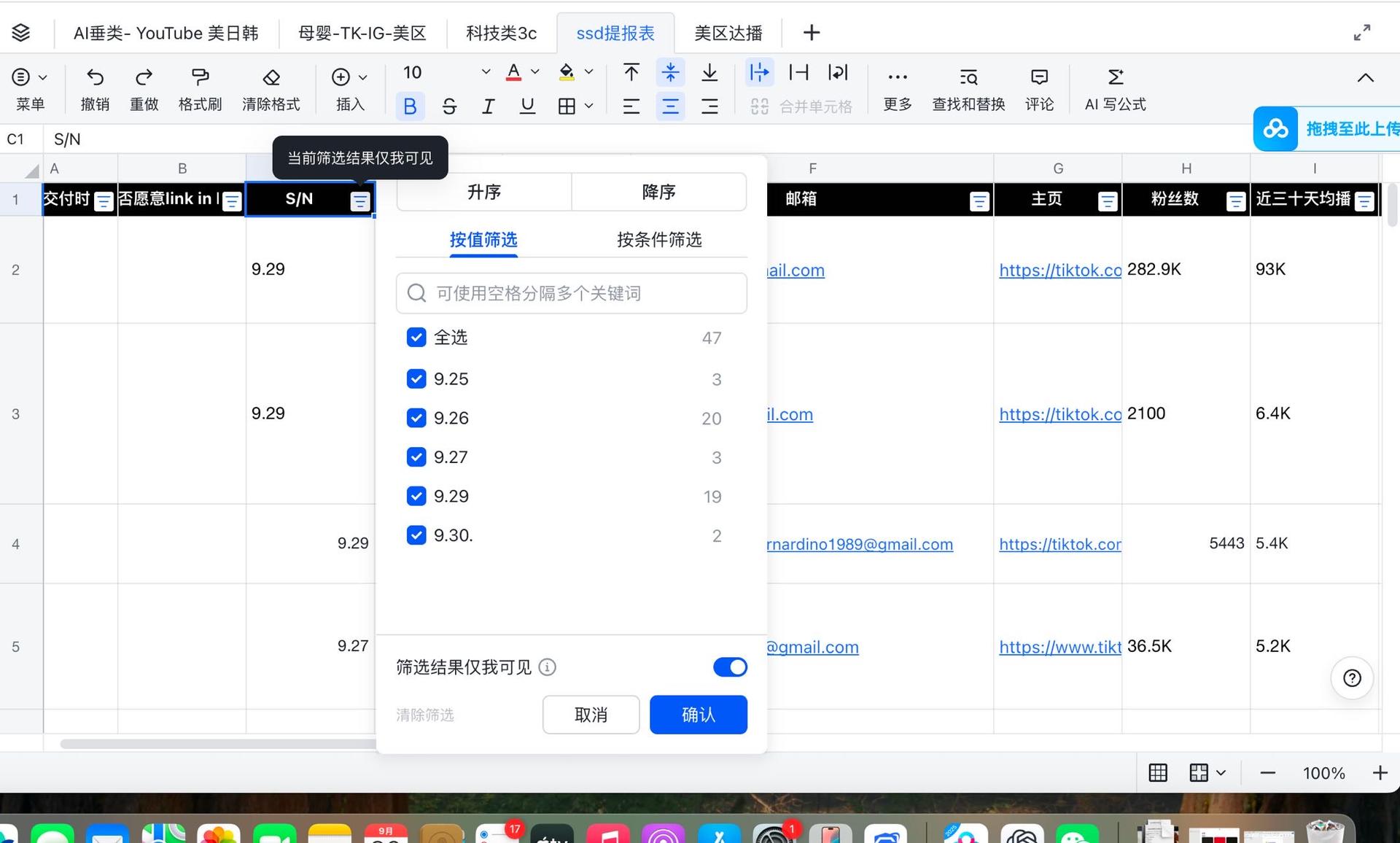Toggle 筛选结果仅我可见 switch off
Image resolution: width=1400 pixels, height=843 pixels.
pos(730,667)
